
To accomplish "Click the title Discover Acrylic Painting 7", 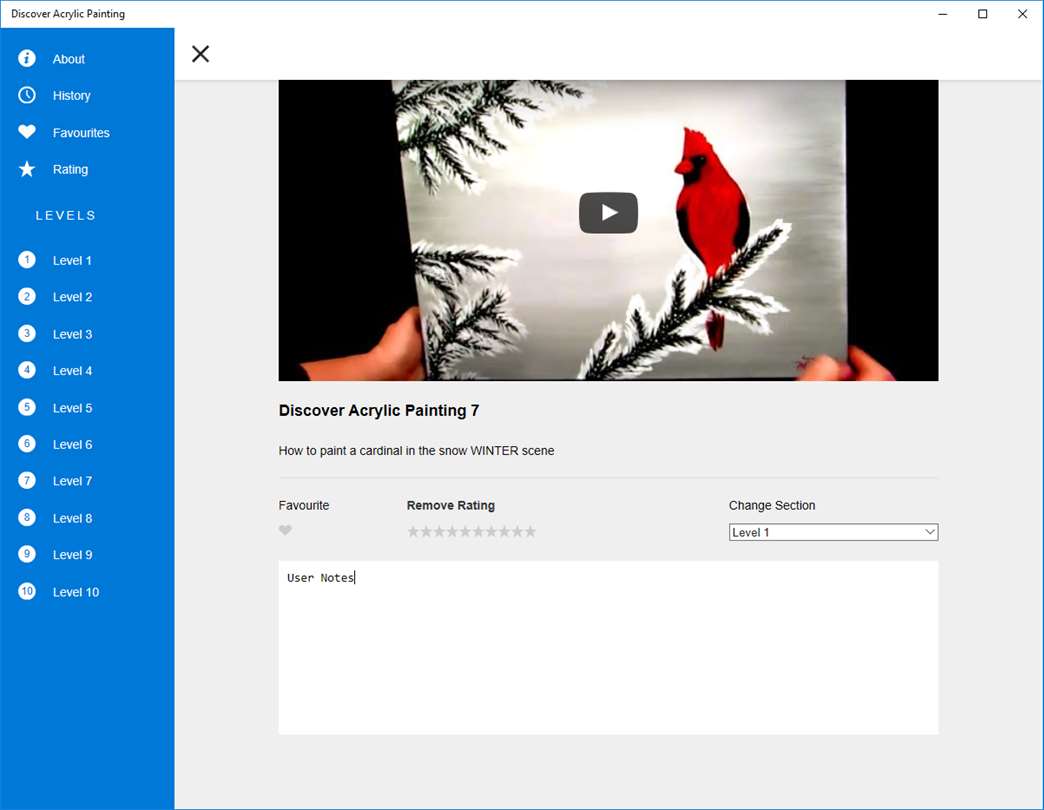I will click(379, 410).
